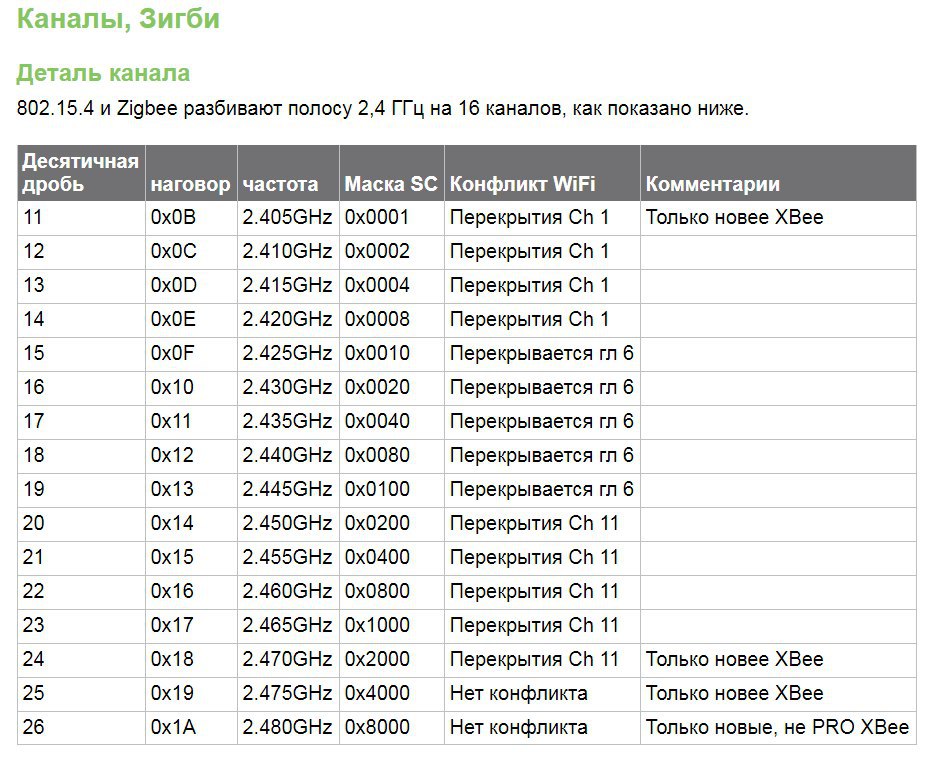
Task: Select the "Комментарии" column header
Action: click(x=712, y=184)
